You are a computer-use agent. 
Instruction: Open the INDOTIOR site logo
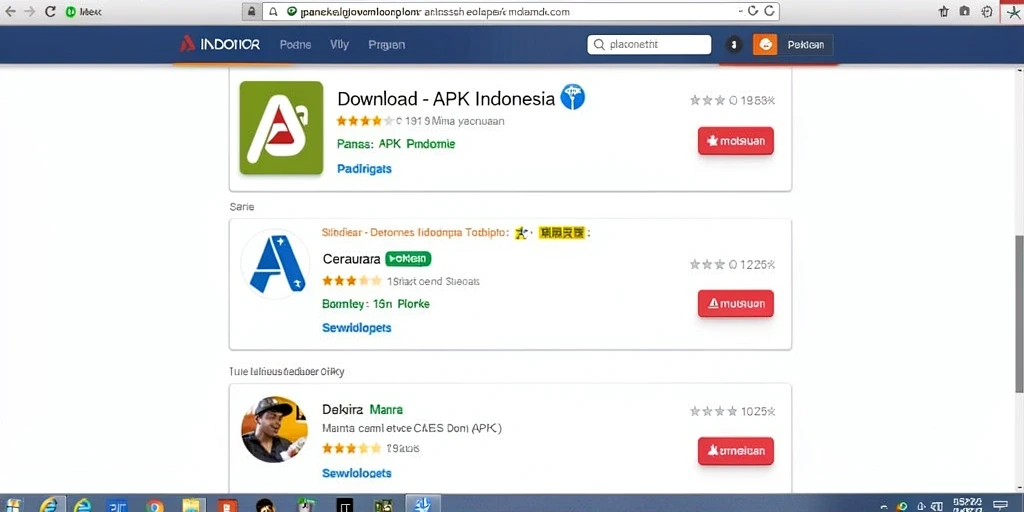click(219, 44)
